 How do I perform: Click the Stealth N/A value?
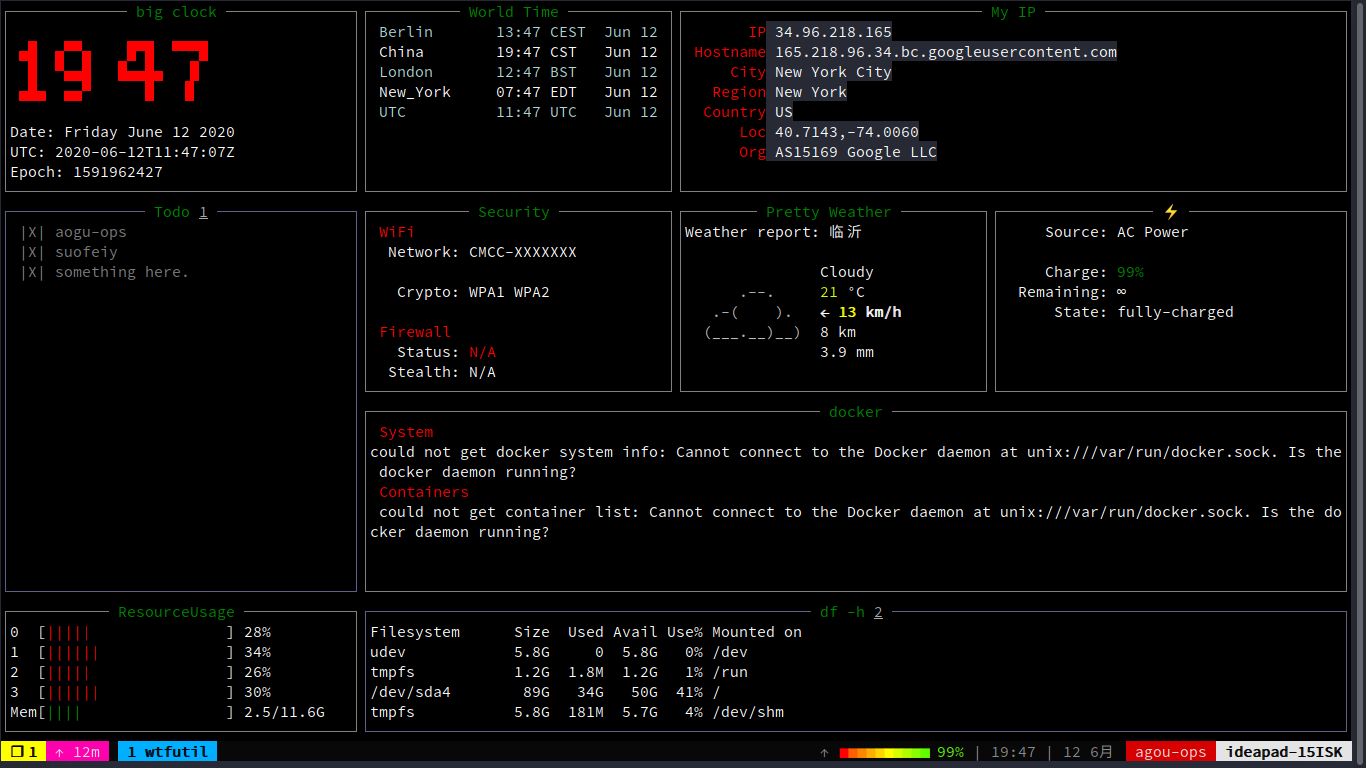(x=482, y=372)
